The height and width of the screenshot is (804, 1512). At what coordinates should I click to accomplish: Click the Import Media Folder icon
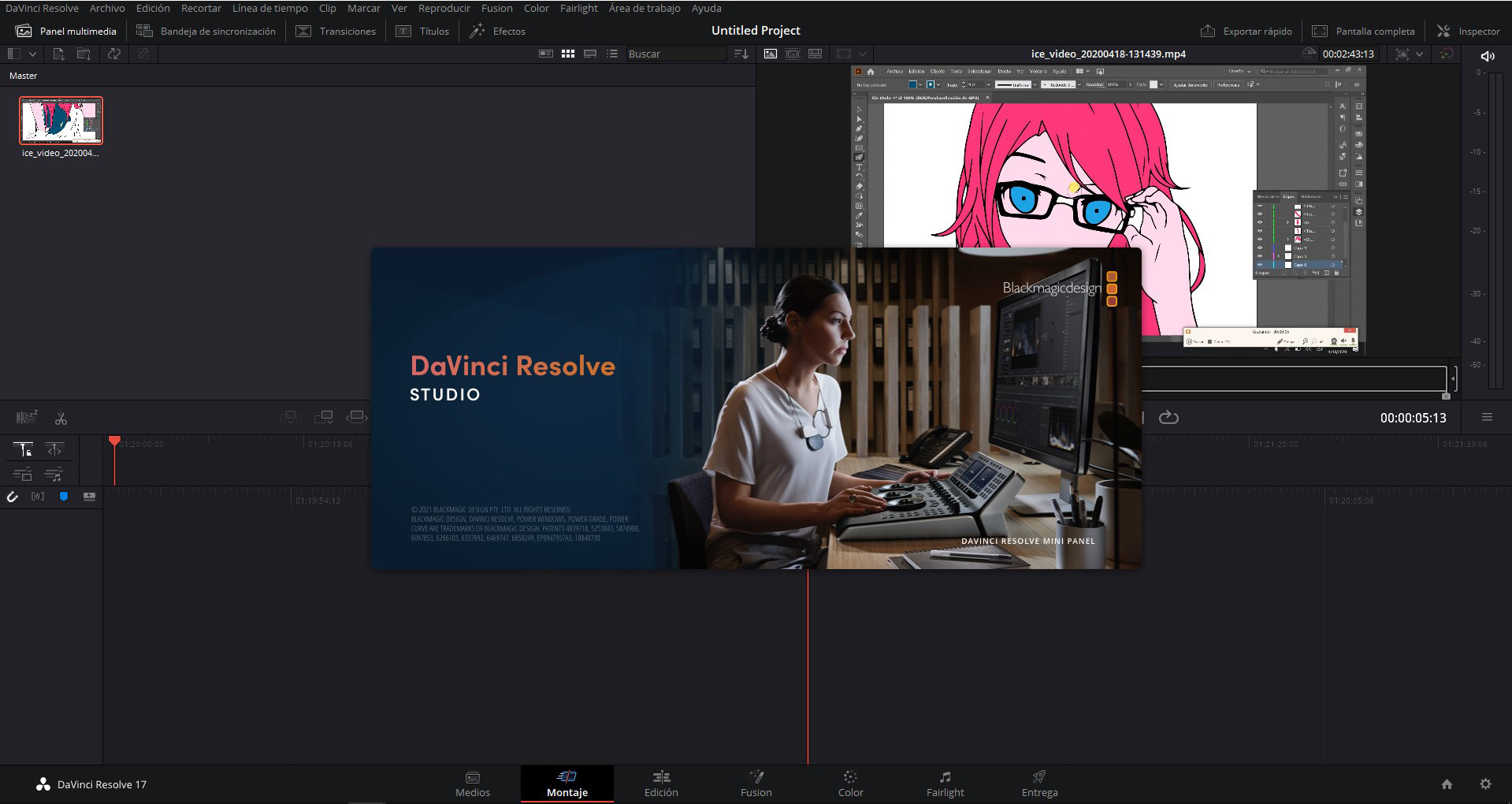[x=84, y=54]
